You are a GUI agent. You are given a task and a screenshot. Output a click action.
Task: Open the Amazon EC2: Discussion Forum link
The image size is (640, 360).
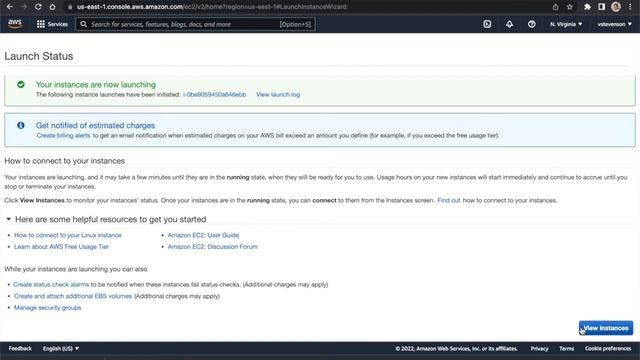tap(213, 247)
